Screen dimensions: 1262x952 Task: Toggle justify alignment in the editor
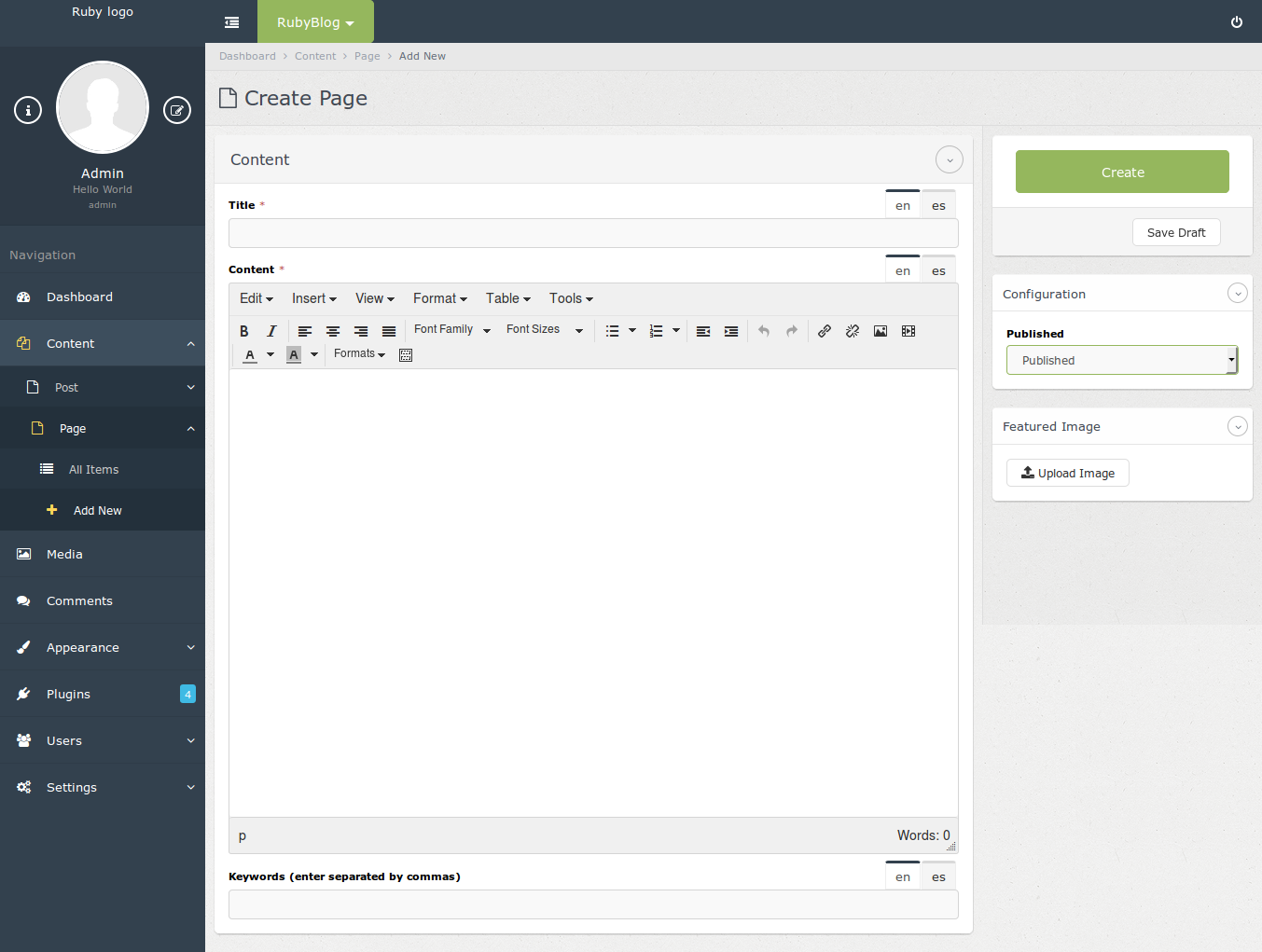point(389,331)
